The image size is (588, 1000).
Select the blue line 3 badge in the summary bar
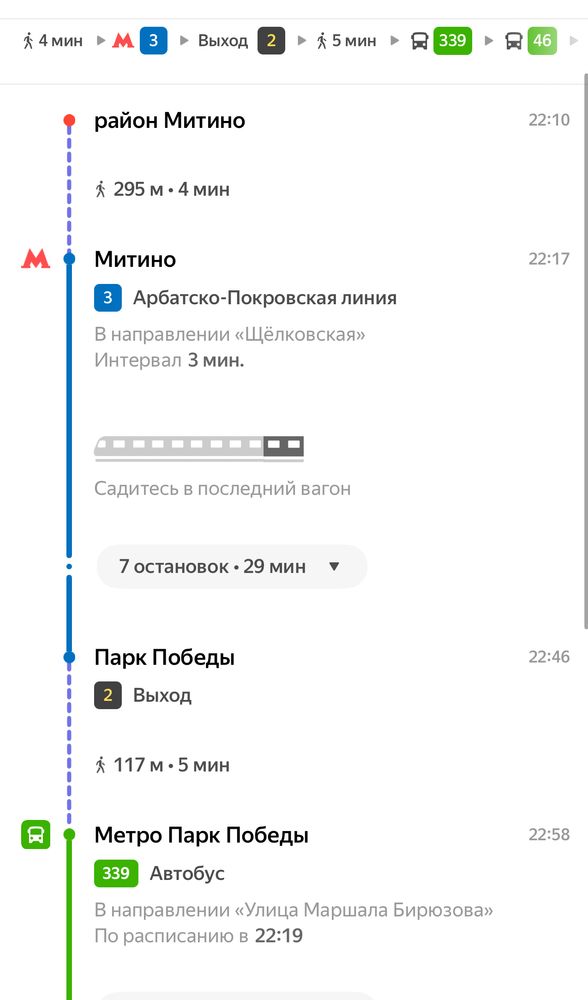click(x=152, y=41)
